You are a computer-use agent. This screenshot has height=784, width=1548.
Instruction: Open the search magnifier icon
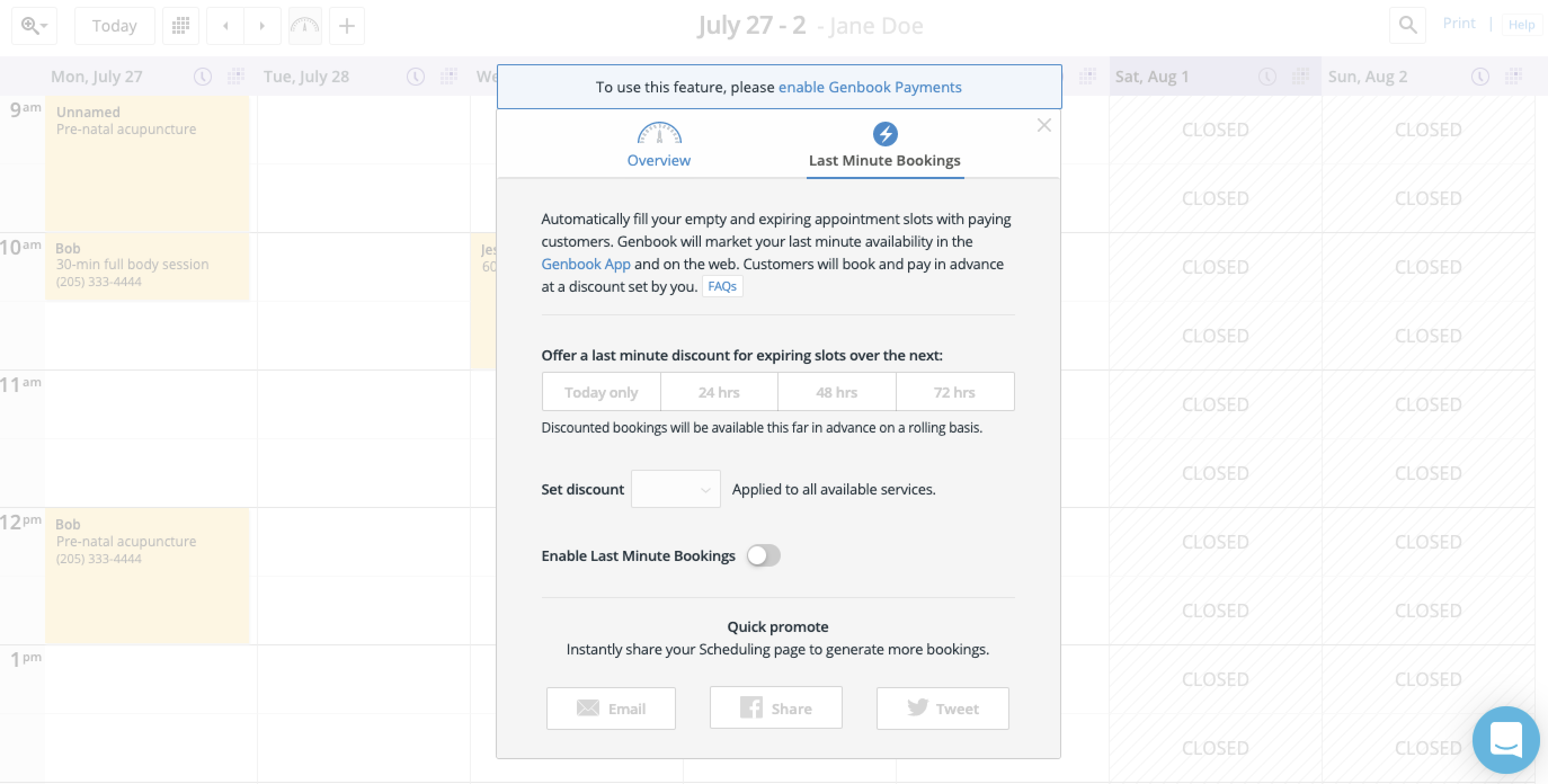pos(1407,25)
